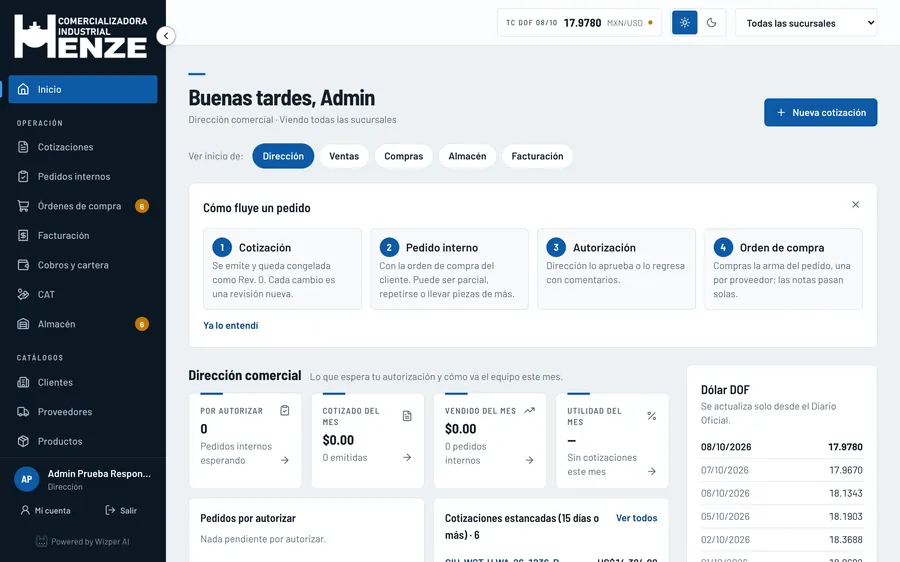Click the Inicio home icon in sidebar
The image size is (900, 562).
click(x=23, y=89)
